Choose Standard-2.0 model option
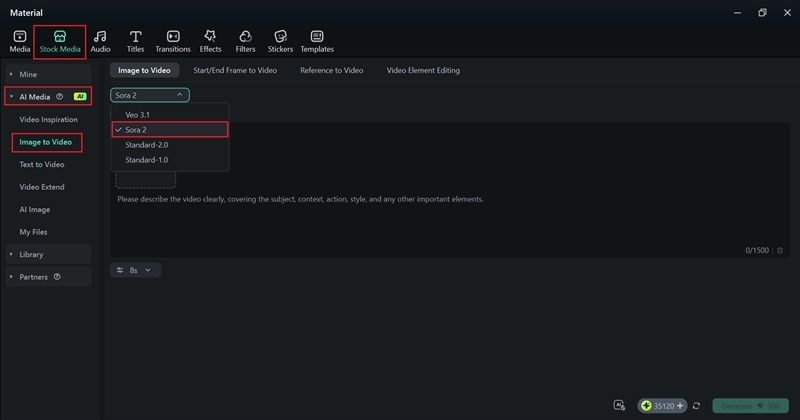The height and width of the screenshot is (420, 800). [x=170, y=145]
